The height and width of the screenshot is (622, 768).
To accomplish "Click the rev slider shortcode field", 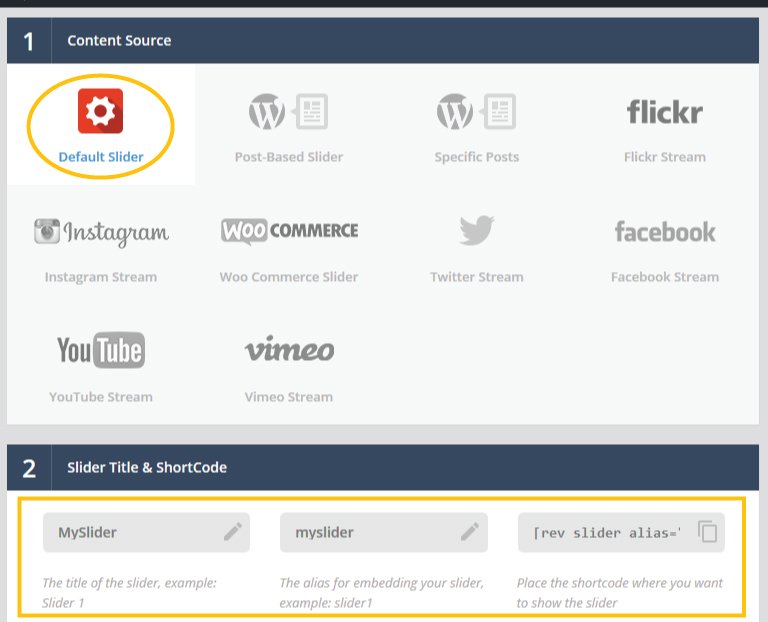I will [x=621, y=532].
